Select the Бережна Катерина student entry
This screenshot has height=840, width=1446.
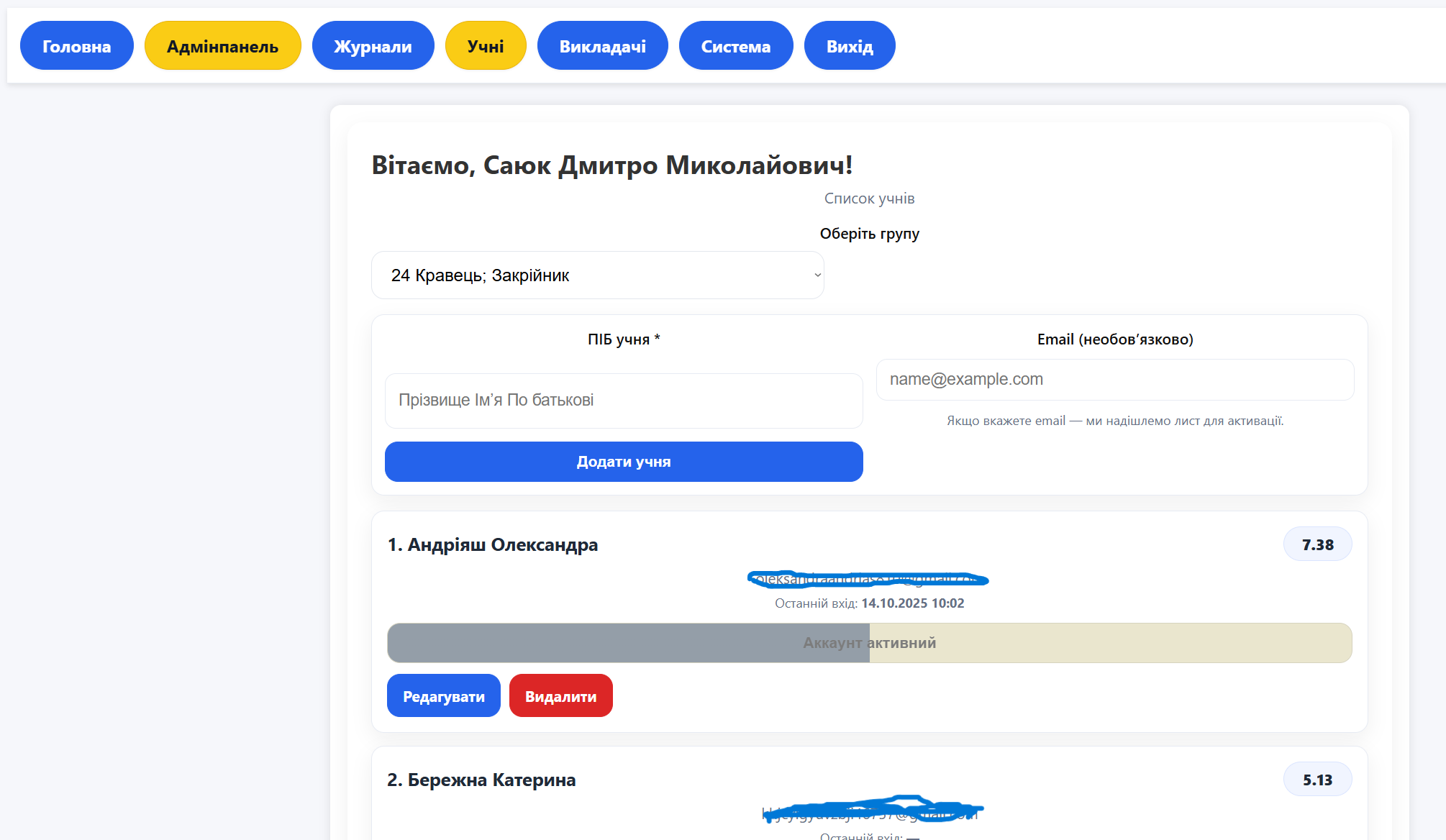point(481,780)
